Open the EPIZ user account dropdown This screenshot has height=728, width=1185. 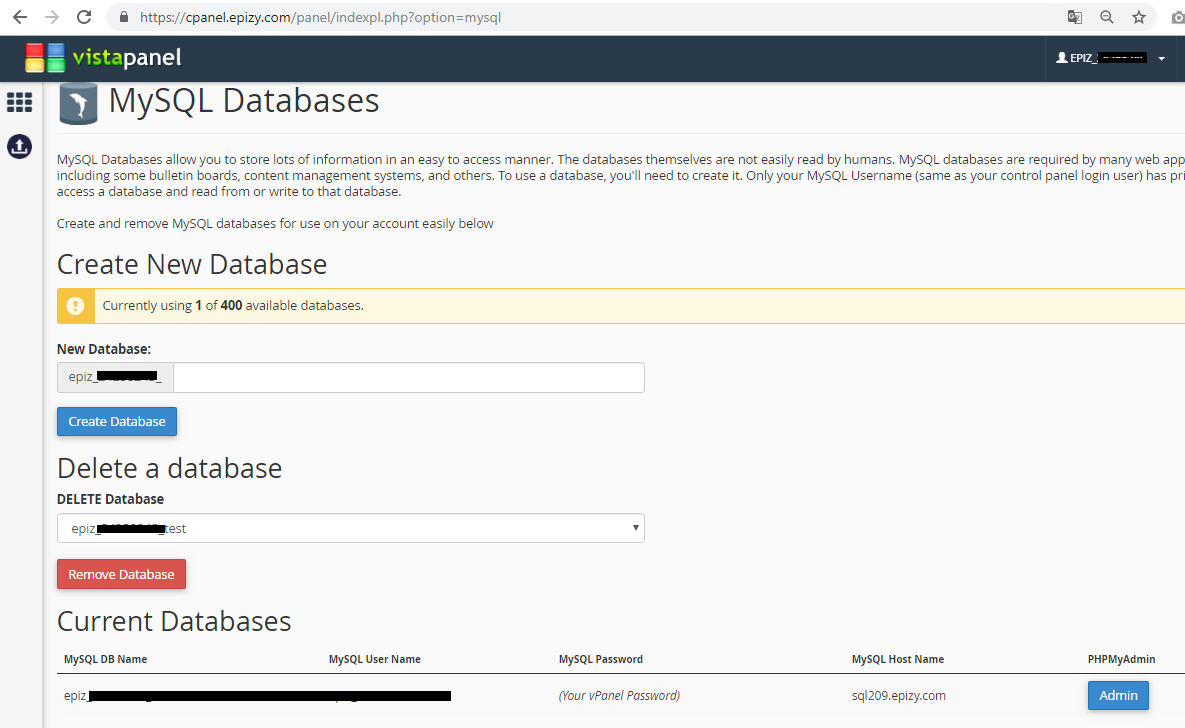1110,58
